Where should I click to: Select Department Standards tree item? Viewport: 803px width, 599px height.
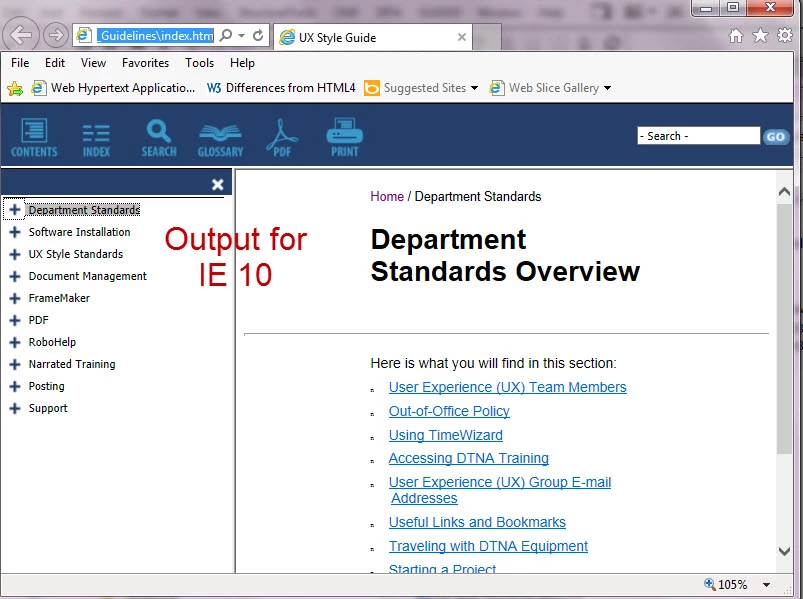(x=84, y=210)
